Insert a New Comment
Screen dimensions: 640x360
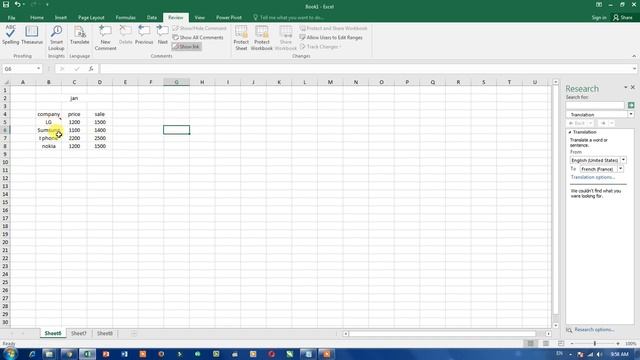(x=105, y=38)
